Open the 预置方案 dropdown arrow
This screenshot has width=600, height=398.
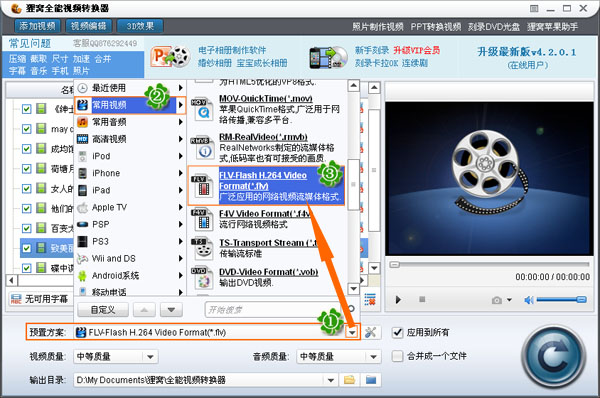(x=352, y=332)
